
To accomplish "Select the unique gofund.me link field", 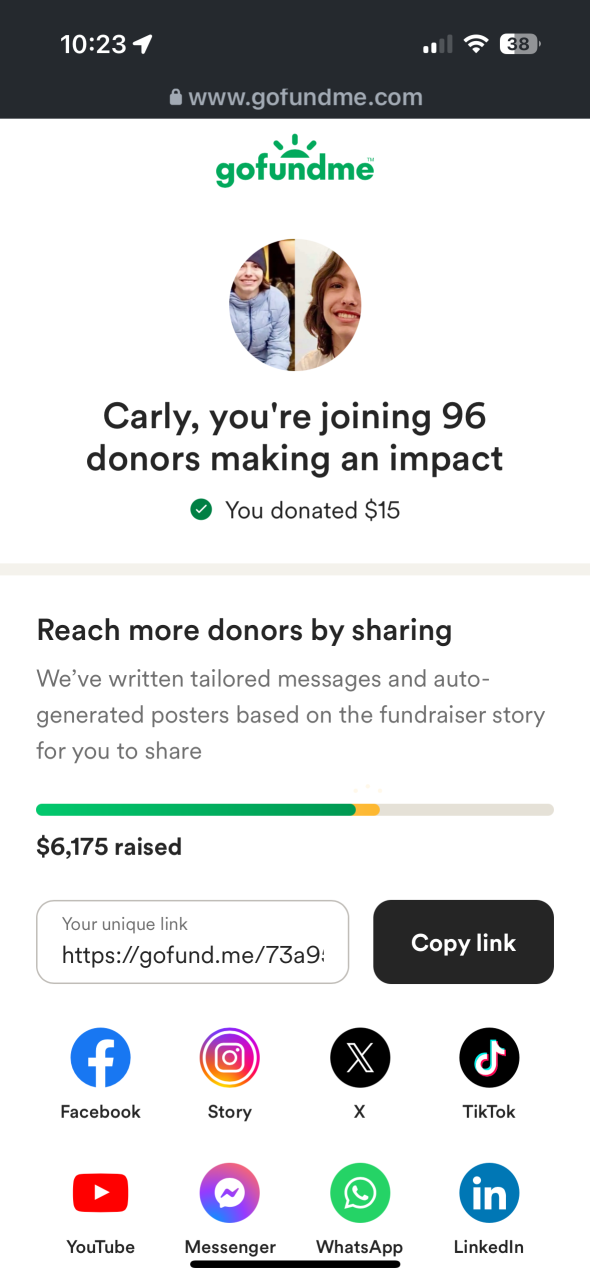I will (193, 942).
